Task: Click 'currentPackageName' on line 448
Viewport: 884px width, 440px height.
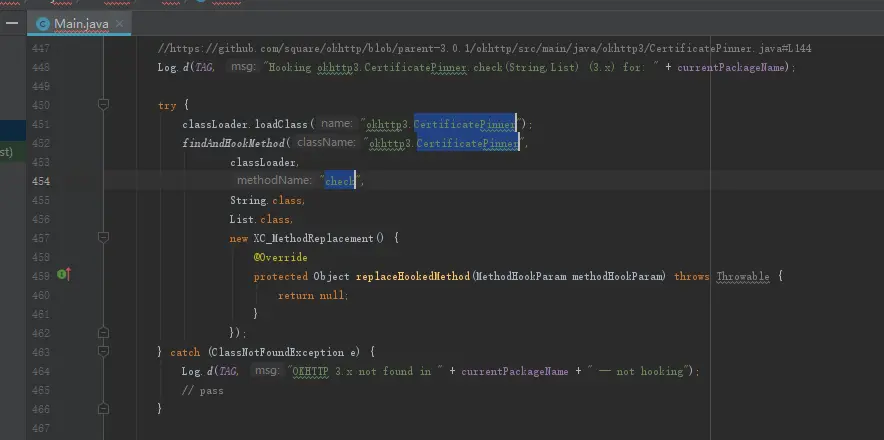Action: pyautogui.click(x=731, y=67)
